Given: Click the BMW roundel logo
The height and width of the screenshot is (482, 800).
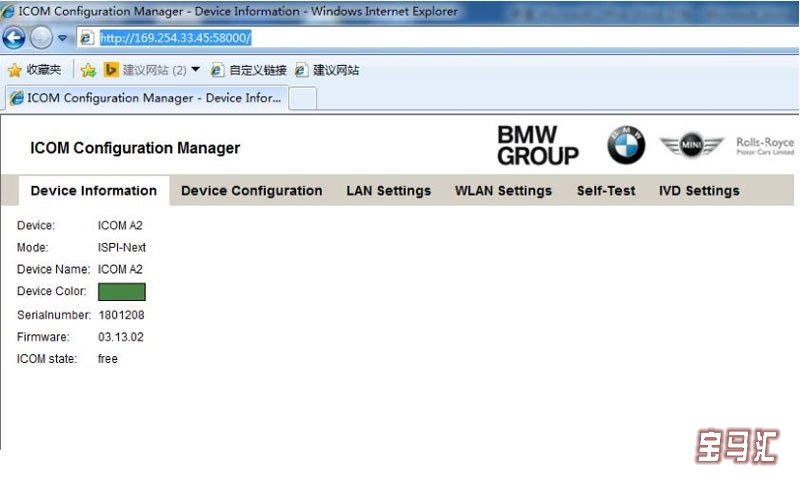Looking at the screenshot, I should (x=626, y=145).
